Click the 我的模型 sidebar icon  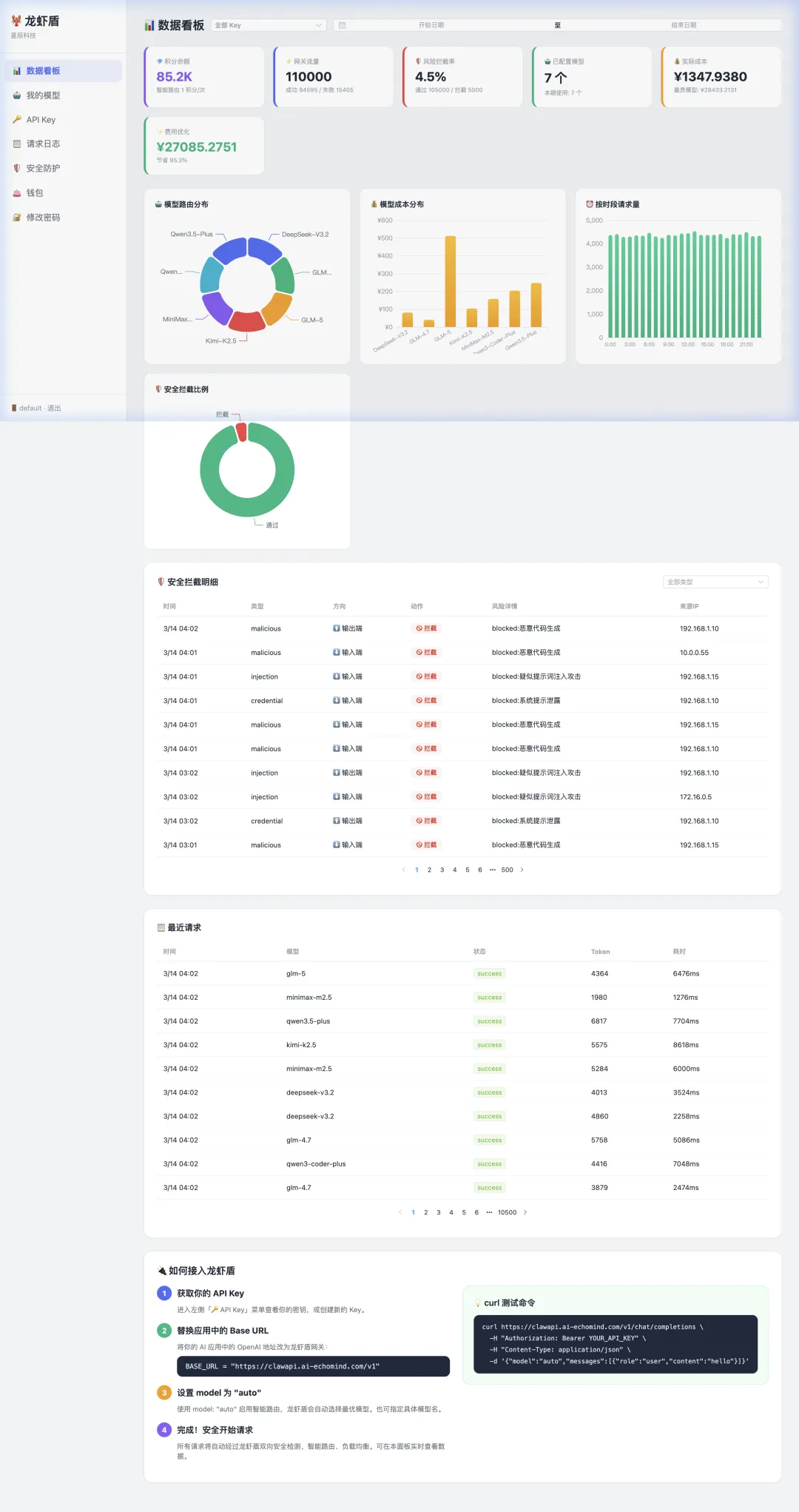tap(17, 95)
